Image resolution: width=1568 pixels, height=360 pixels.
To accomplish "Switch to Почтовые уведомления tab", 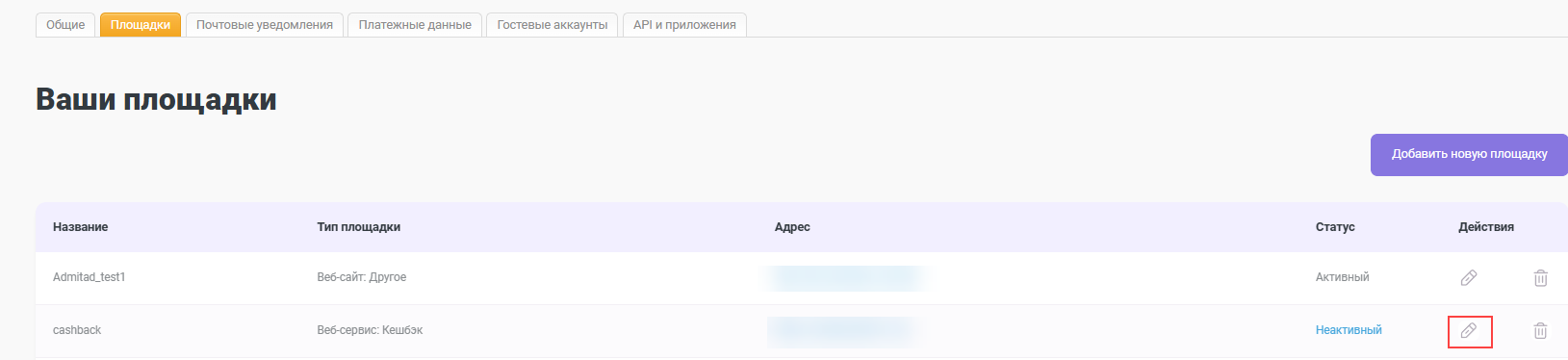I will (265, 25).
